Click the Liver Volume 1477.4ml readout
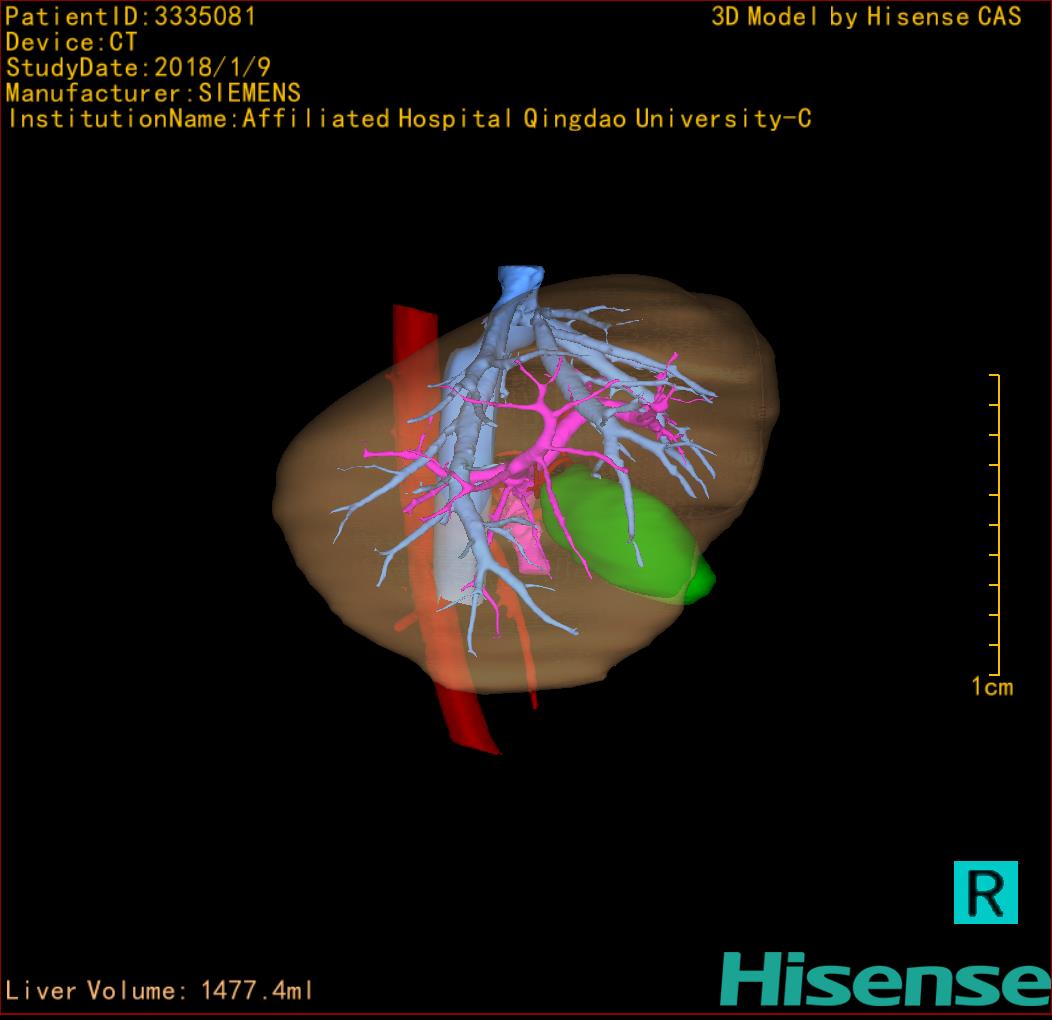Viewport: 1052px width, 1020px height. [x=160, y=991]
